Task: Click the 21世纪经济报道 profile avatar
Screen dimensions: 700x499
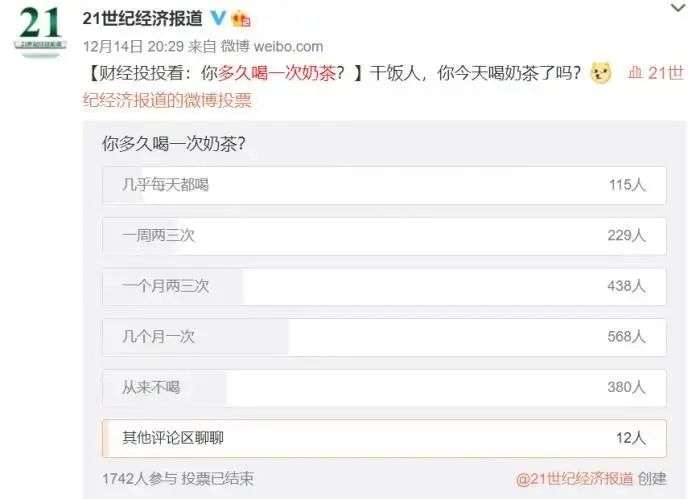Action: (41, 30)
